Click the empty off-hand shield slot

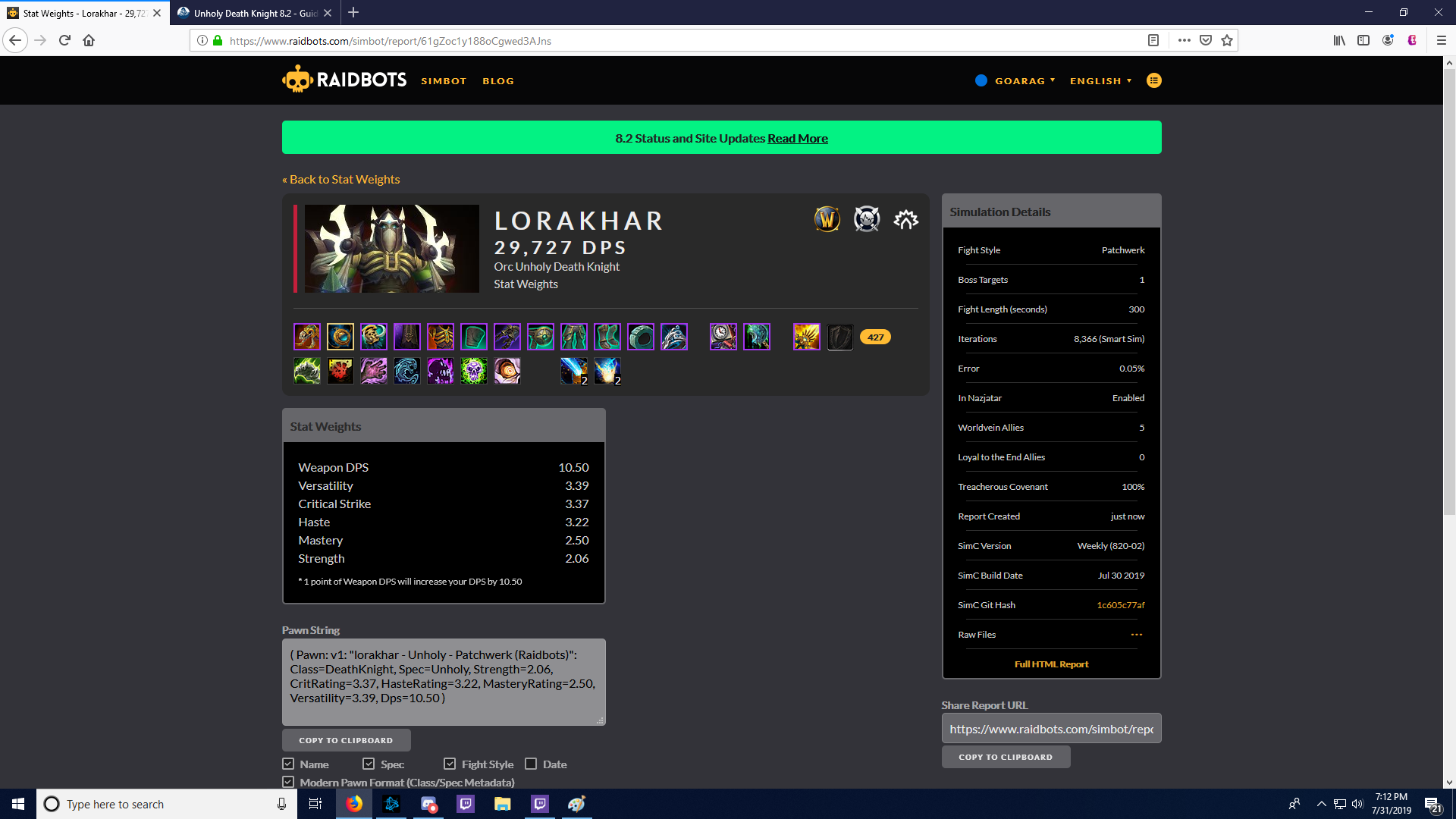click(840, 337)
